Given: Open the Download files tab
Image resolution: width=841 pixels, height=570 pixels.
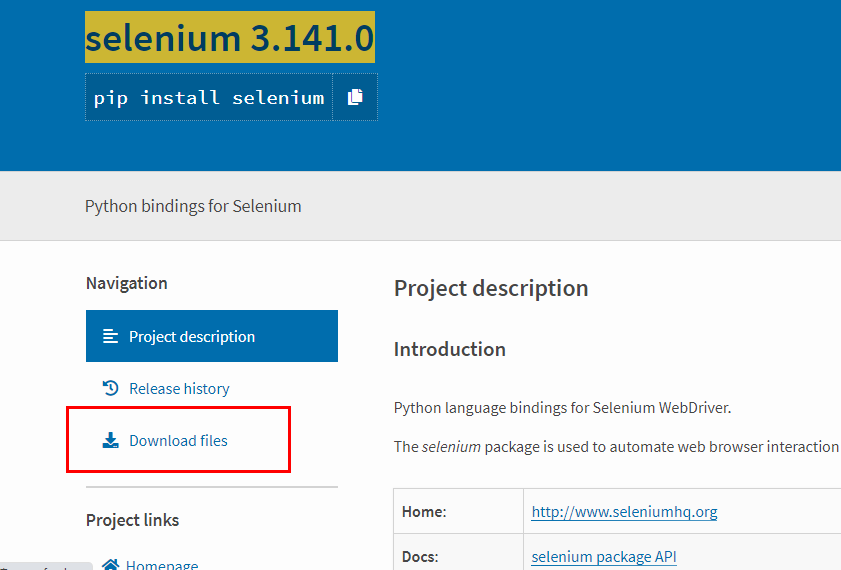Looking at the screenshot, I should pyautogui.click(x=178, y=440).
